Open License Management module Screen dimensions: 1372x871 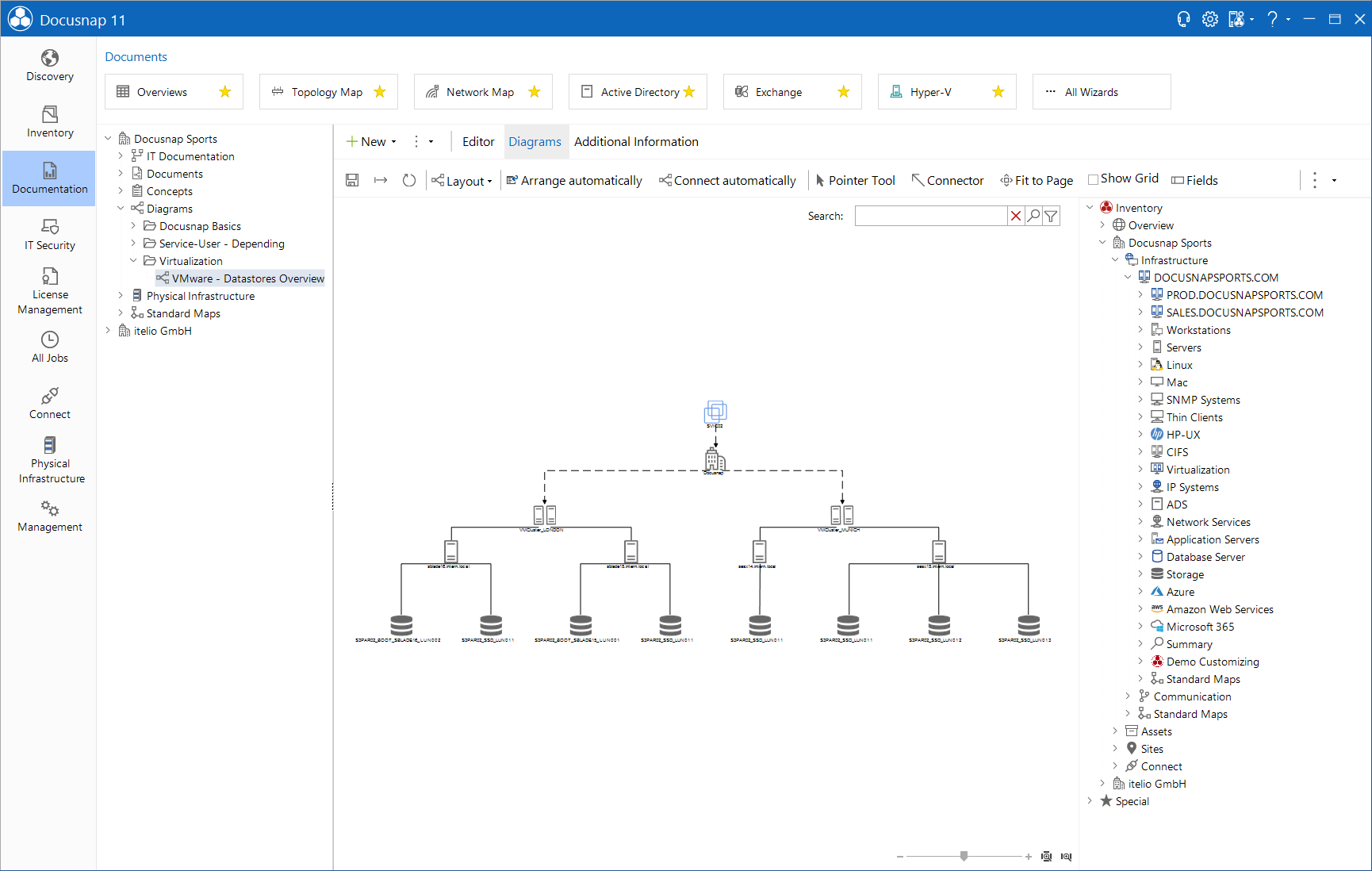tap(49, 291)
